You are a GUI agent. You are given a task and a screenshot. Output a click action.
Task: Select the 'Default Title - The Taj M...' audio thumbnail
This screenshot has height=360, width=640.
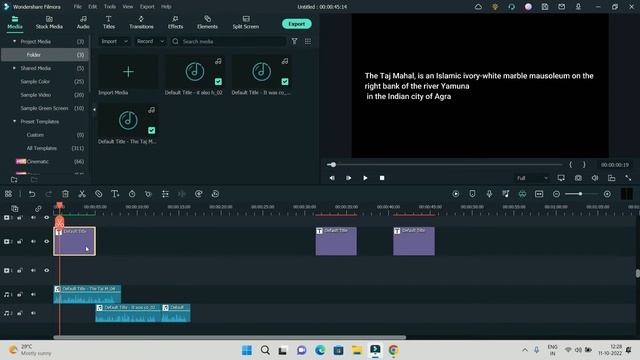(x=128, y=120)
